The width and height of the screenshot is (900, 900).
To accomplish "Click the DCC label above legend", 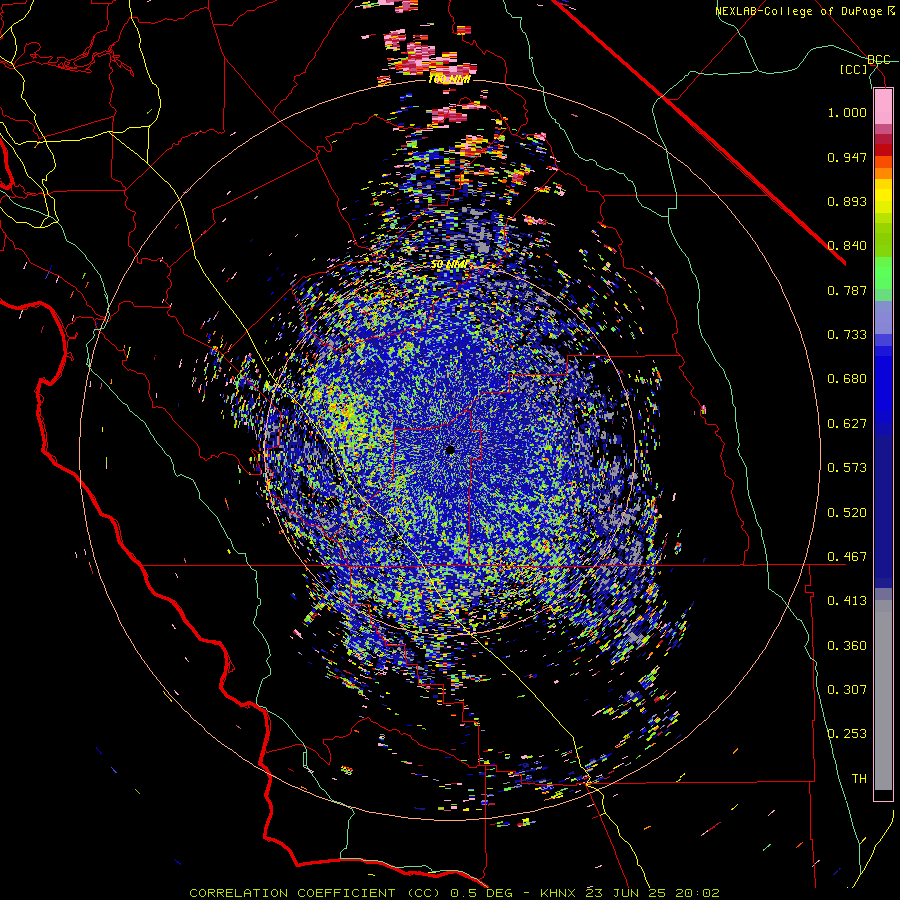I will point(879,60).
